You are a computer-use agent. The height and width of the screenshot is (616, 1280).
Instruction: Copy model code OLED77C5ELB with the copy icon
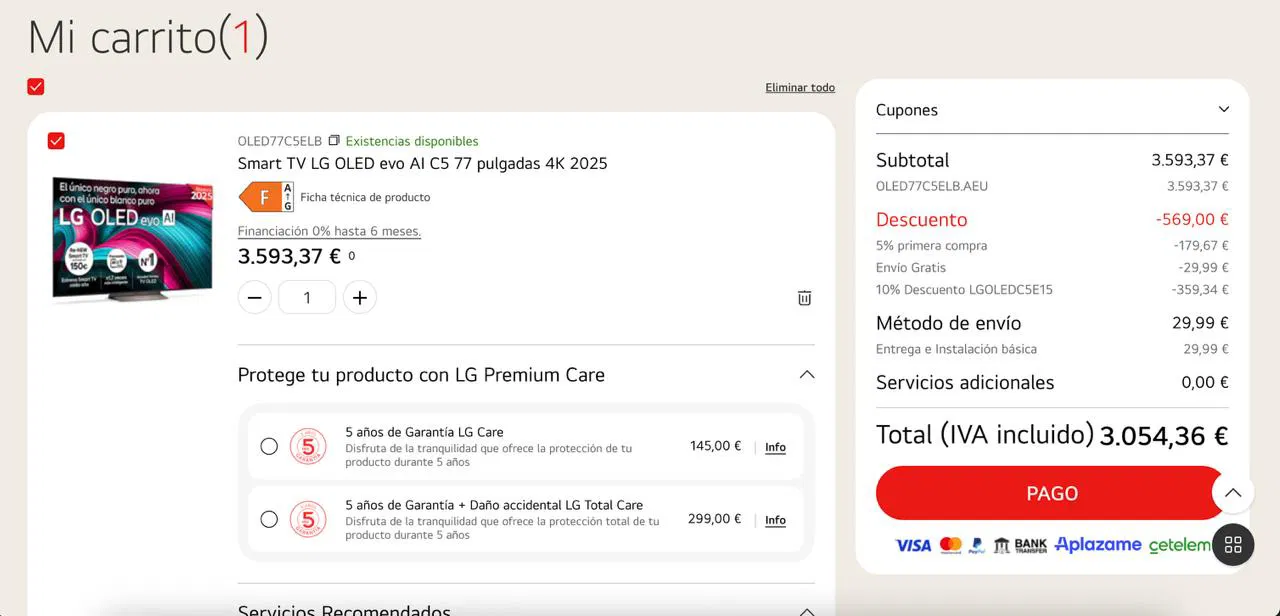(x=334, y=141)
